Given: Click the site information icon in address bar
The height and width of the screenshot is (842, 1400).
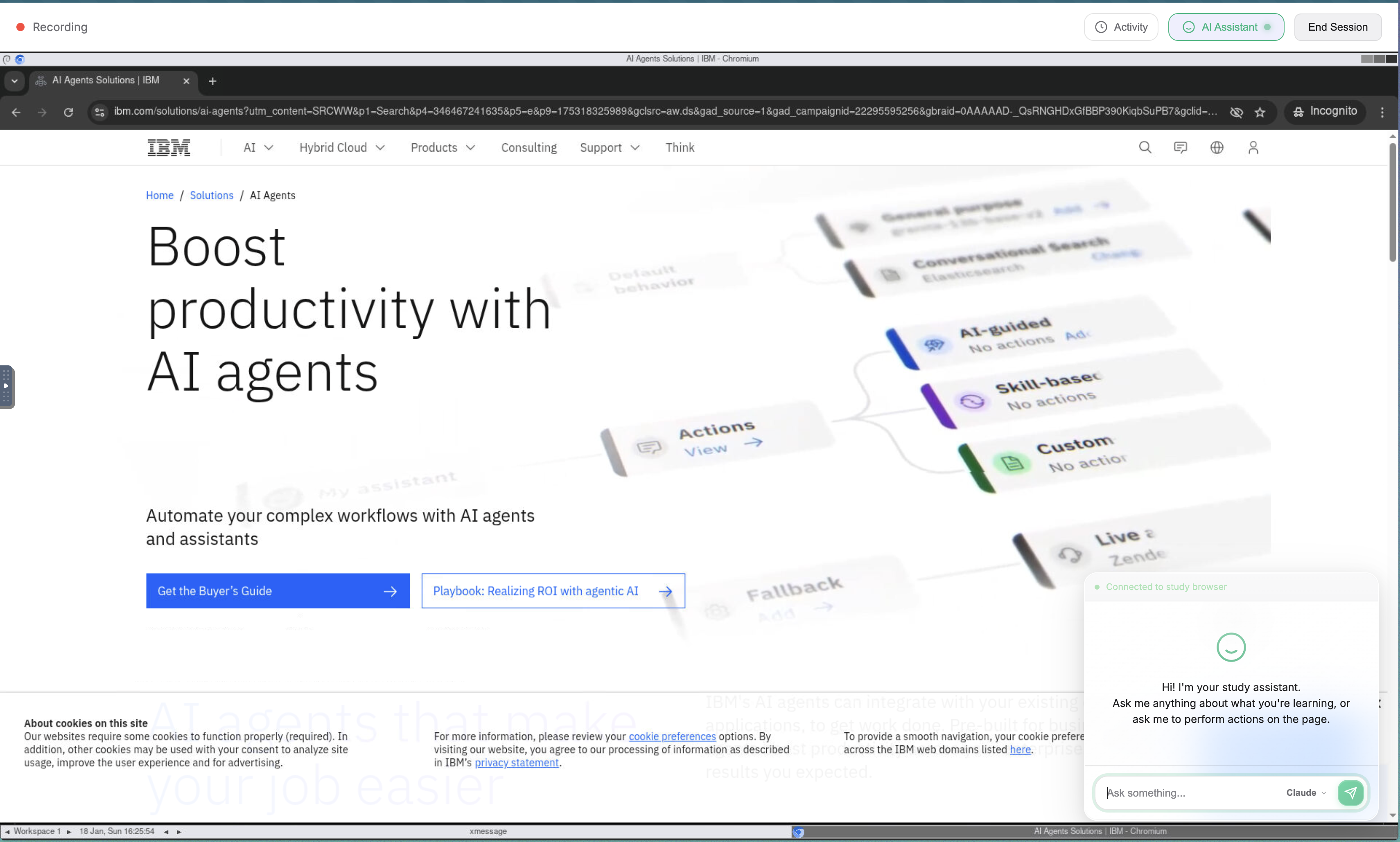Looking at the screenshot, I should click(100, 113).
